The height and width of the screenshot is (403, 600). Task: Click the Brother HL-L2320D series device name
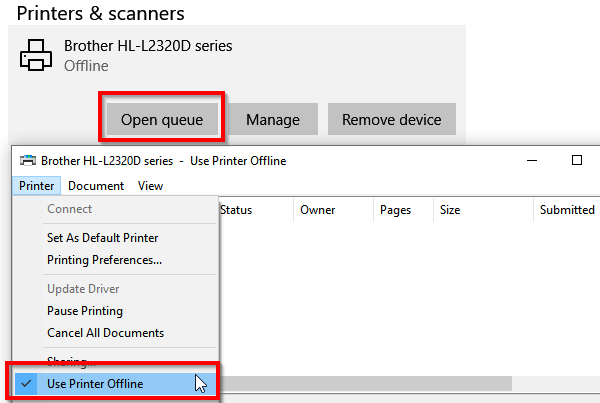pos(148,46)
